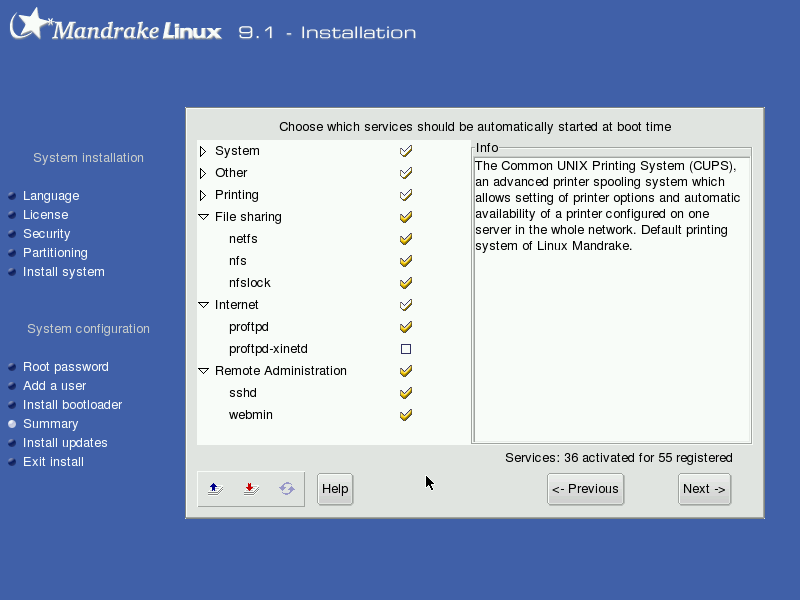This screenshot has height=600, width=800.
Task: Collapse the File sharing group
Action: point(204,217)
